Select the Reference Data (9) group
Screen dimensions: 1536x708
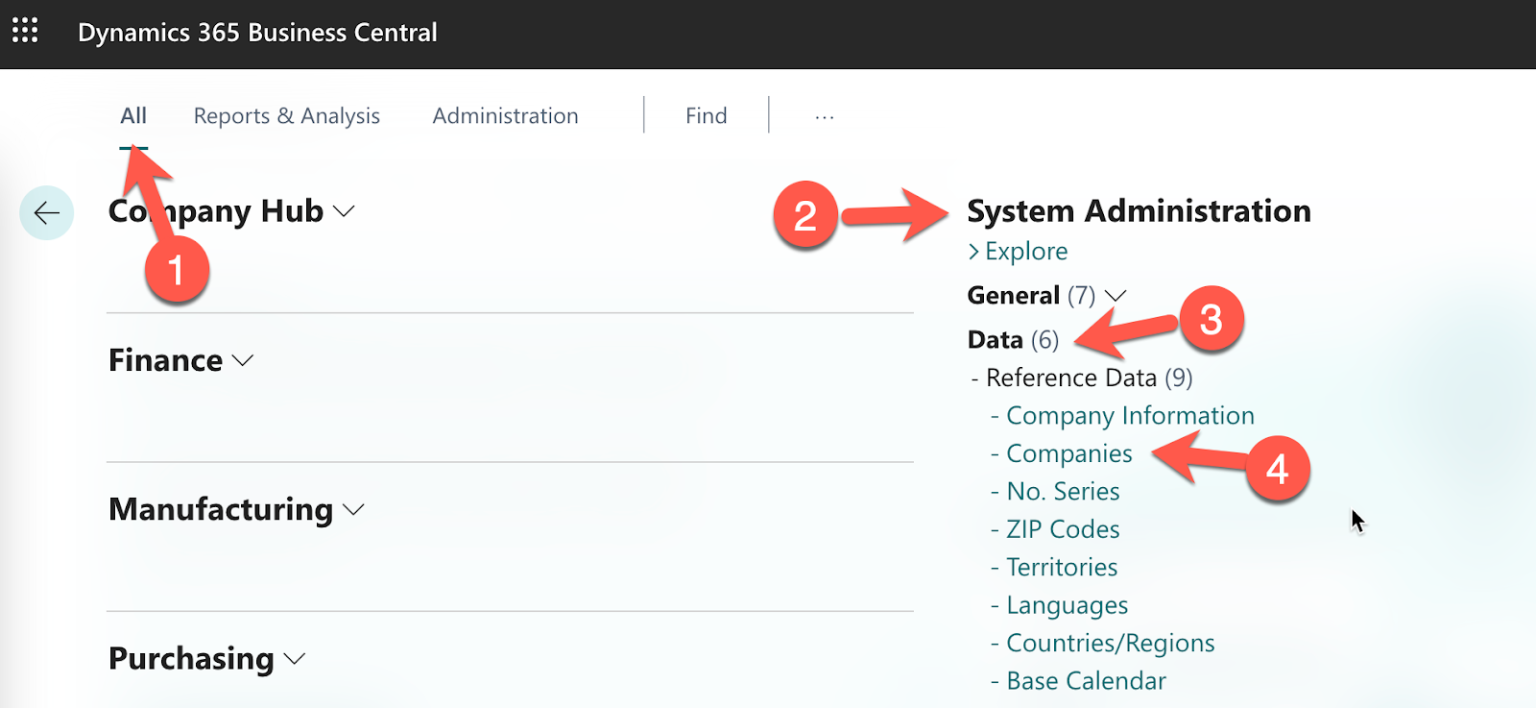coord(1085,377)
